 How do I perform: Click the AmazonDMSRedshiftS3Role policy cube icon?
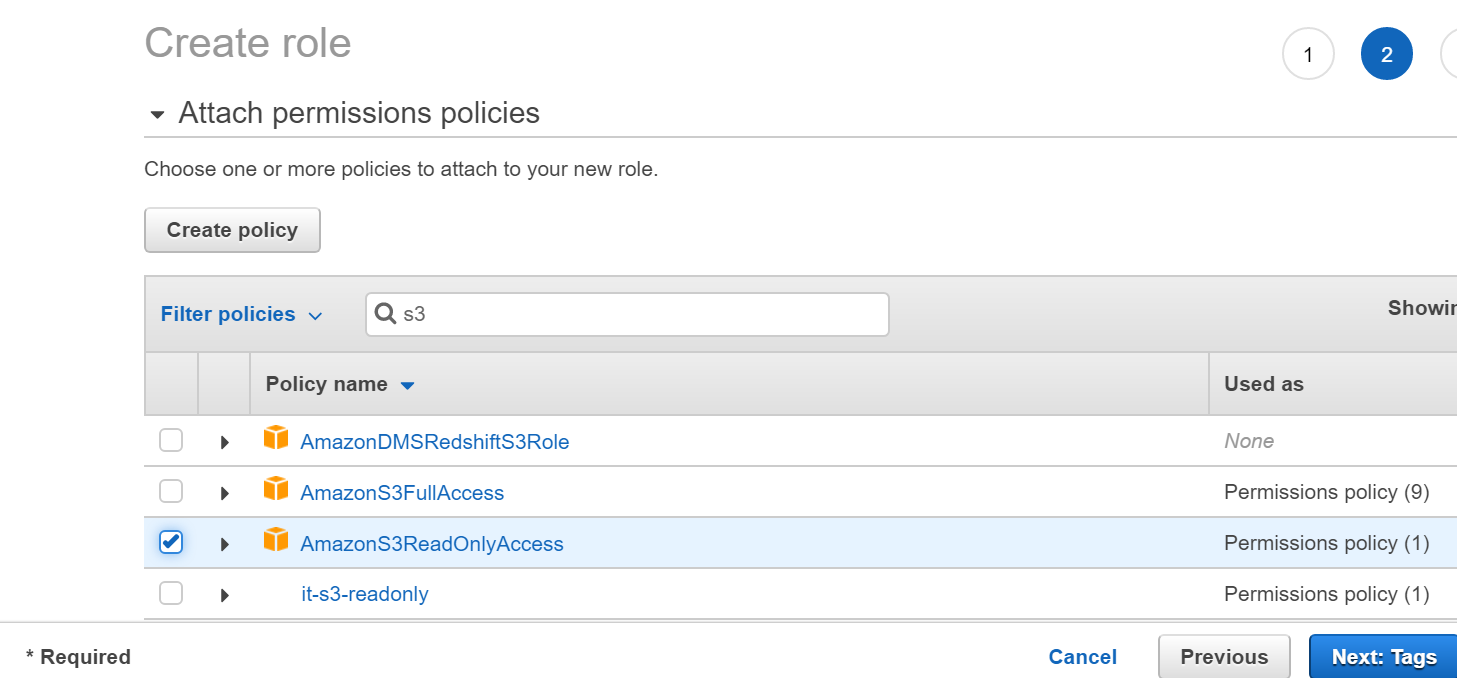275,438
